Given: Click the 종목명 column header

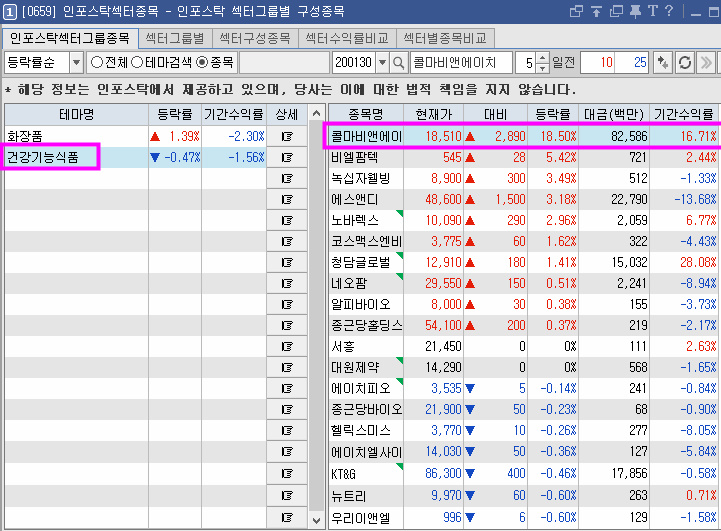Looking at the screenshot, I should [x=366, y=114].
